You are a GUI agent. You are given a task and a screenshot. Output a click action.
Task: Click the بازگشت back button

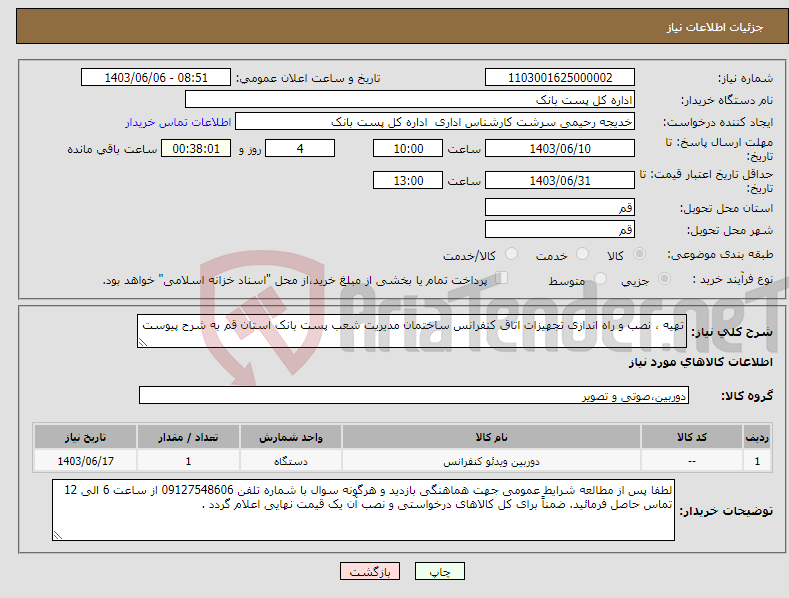point(370,571)
